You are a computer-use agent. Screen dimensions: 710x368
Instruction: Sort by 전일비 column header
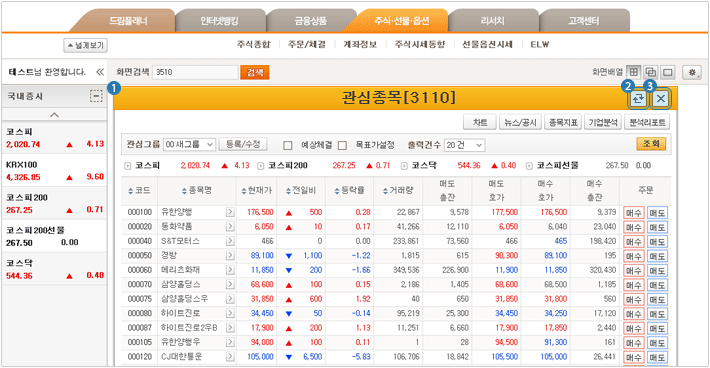click(301, 191)
